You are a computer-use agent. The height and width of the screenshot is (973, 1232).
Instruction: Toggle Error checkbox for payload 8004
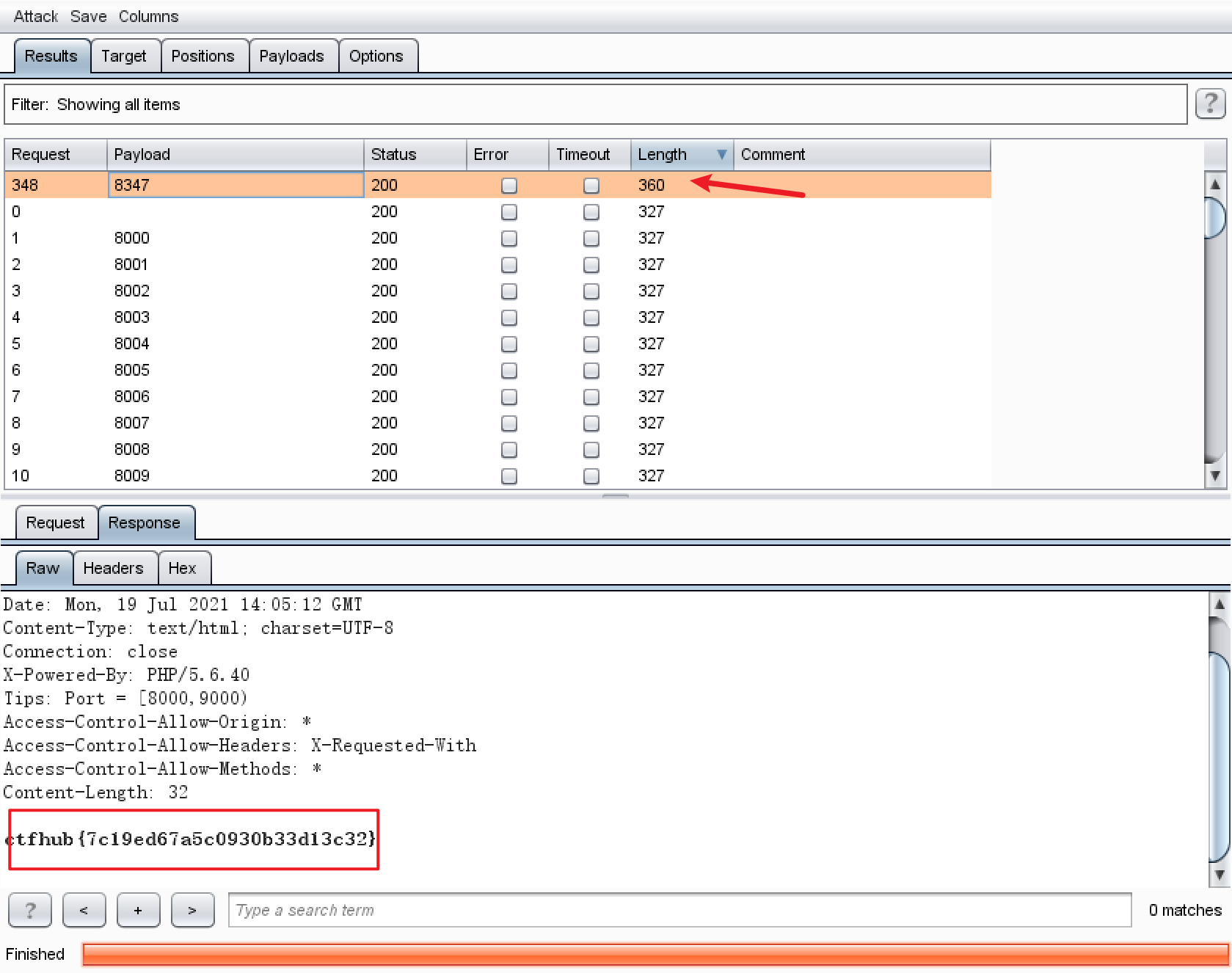pyautogui.click(x=509, y=344)
